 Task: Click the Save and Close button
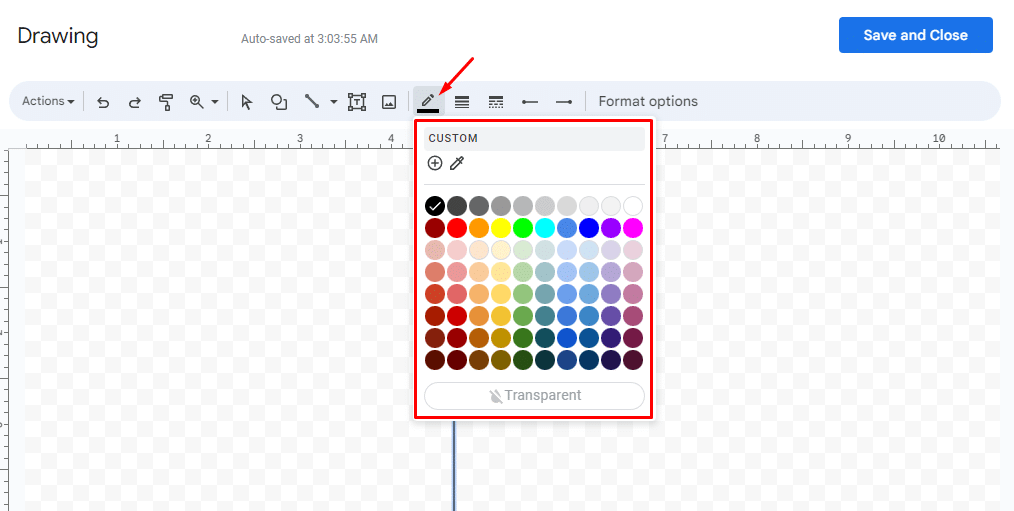click(915, 35)
